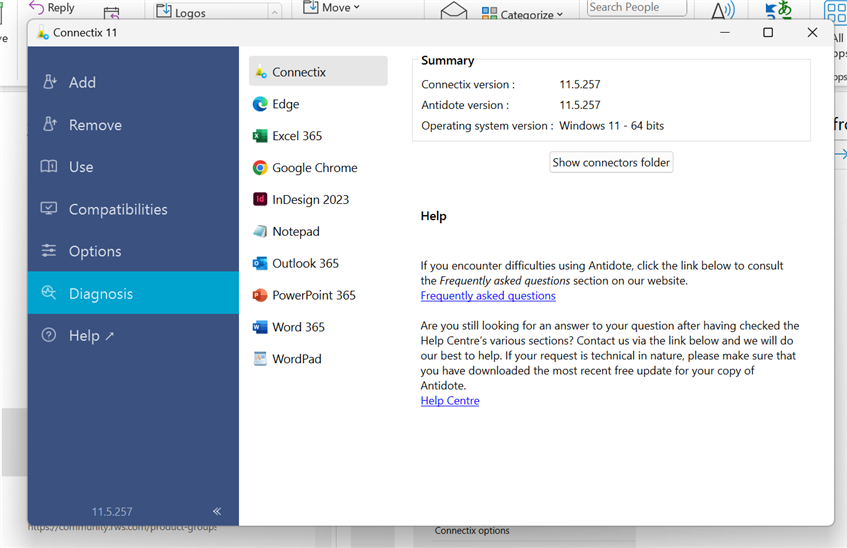Select the Use sidebar item
The image size is (847, 548).
[x=133, y=167]
